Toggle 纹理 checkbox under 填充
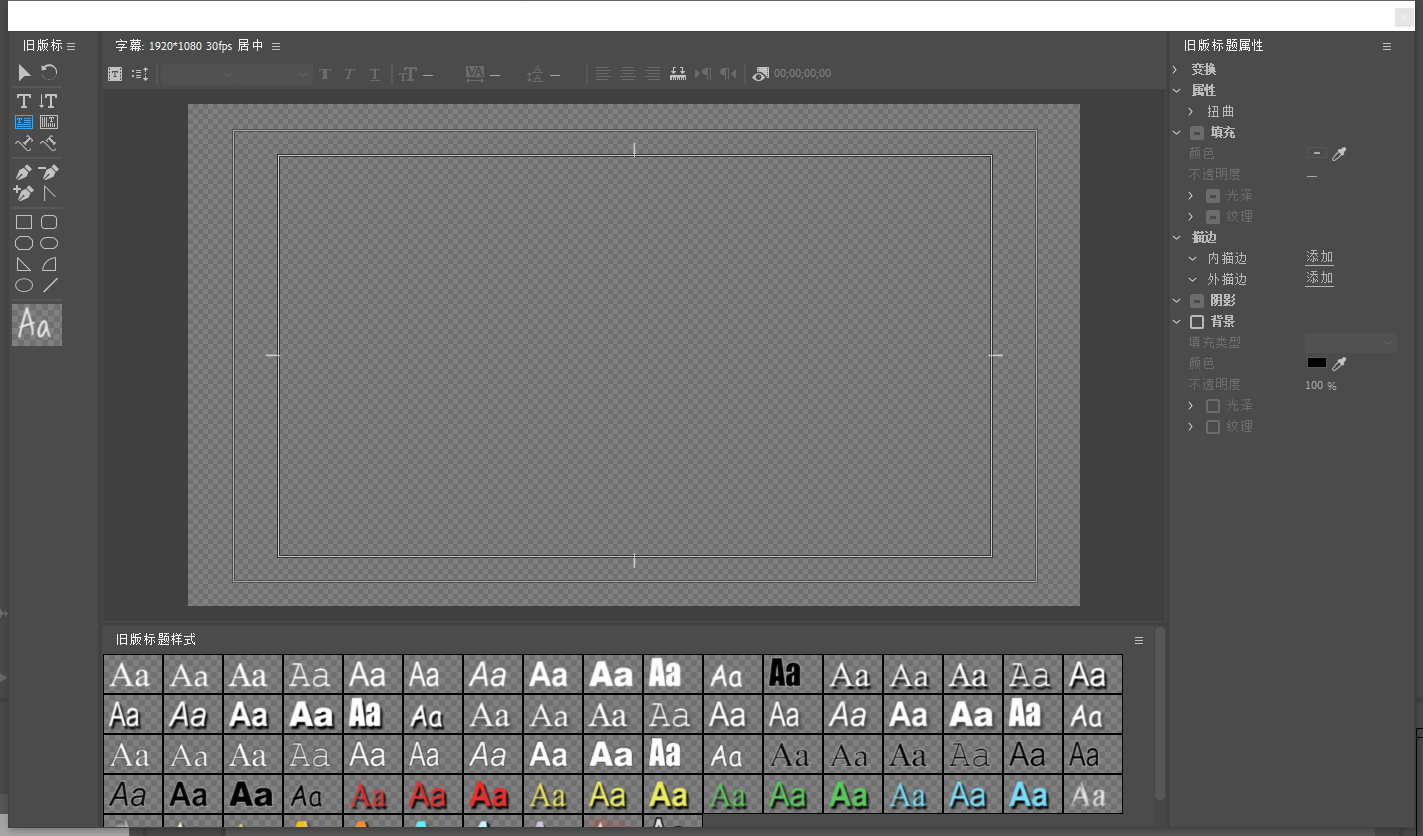The height and width of the screenshot is (836, 1423). (x=1213, y=217)
